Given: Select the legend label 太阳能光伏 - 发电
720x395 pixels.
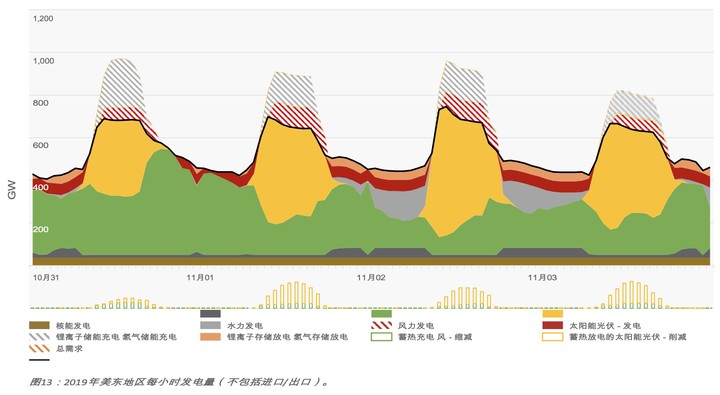Looking at the screenshot, I should [605, 326].
